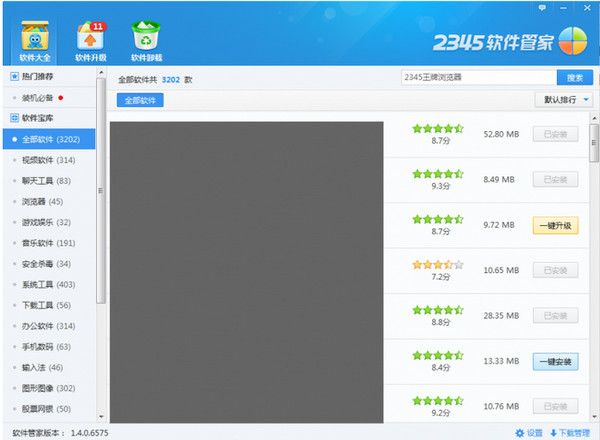The width and height of the screenshot is (600, 440).
Task: Select 办公软件 (314) category
Action: tap(48, 326)
